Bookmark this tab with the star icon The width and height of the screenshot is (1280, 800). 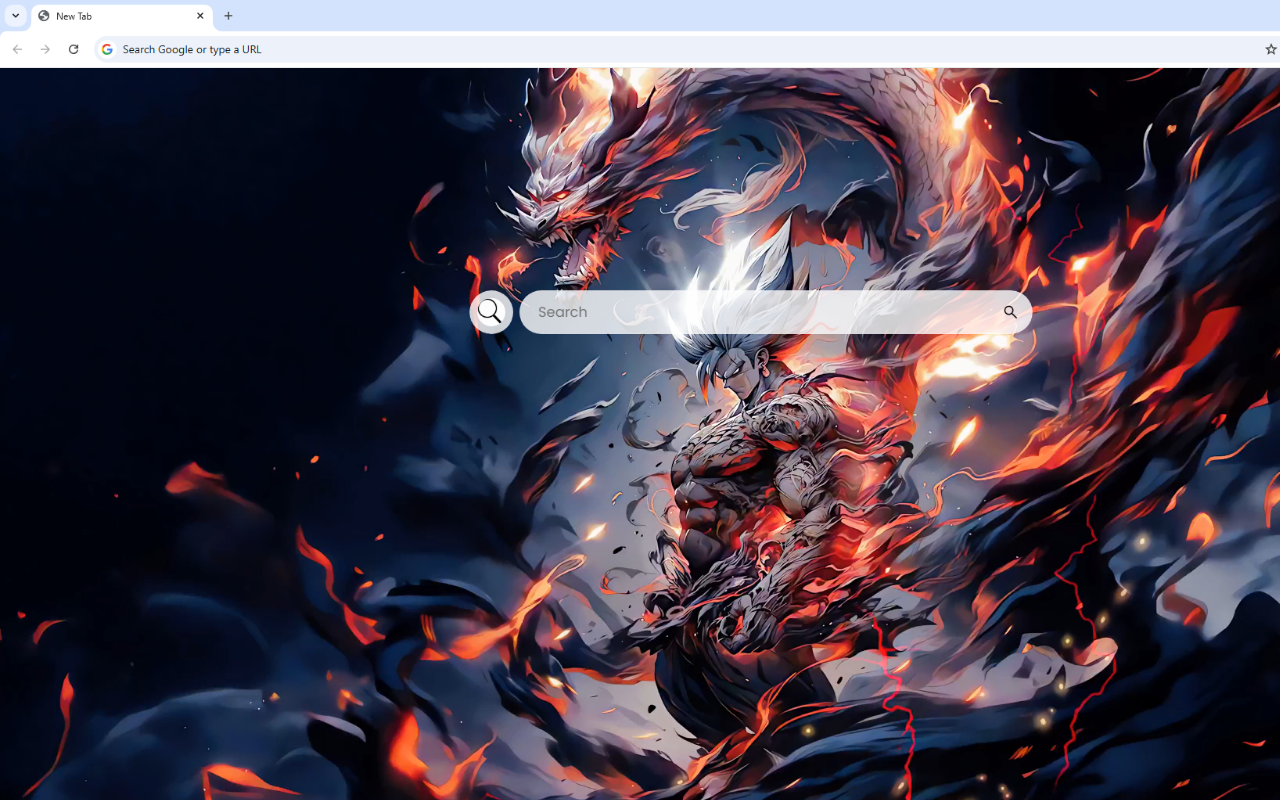(1270, 49)
